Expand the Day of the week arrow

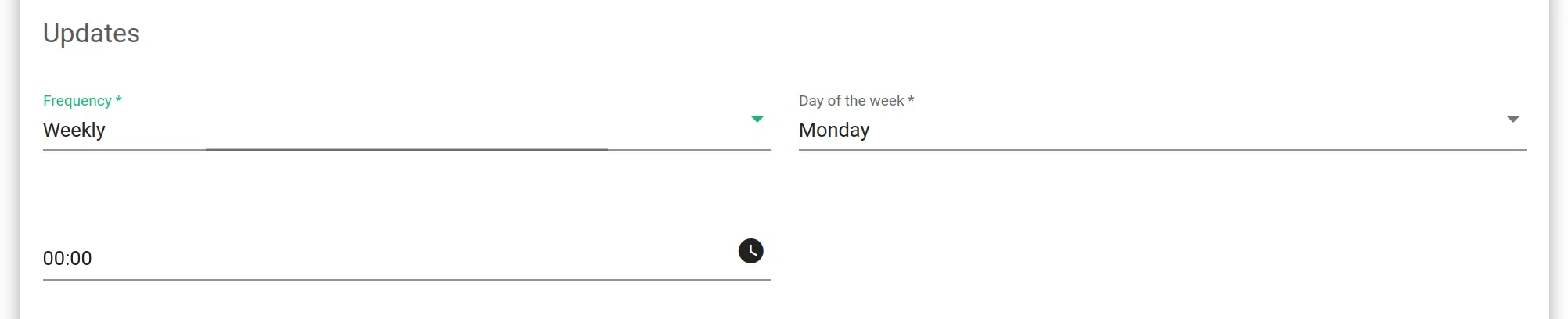[1512, 119]
